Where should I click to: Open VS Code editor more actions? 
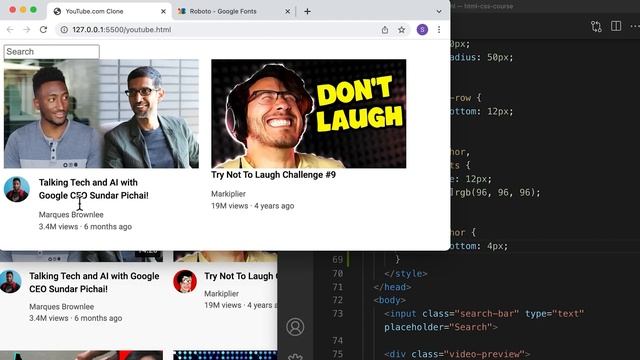point(635,26)
